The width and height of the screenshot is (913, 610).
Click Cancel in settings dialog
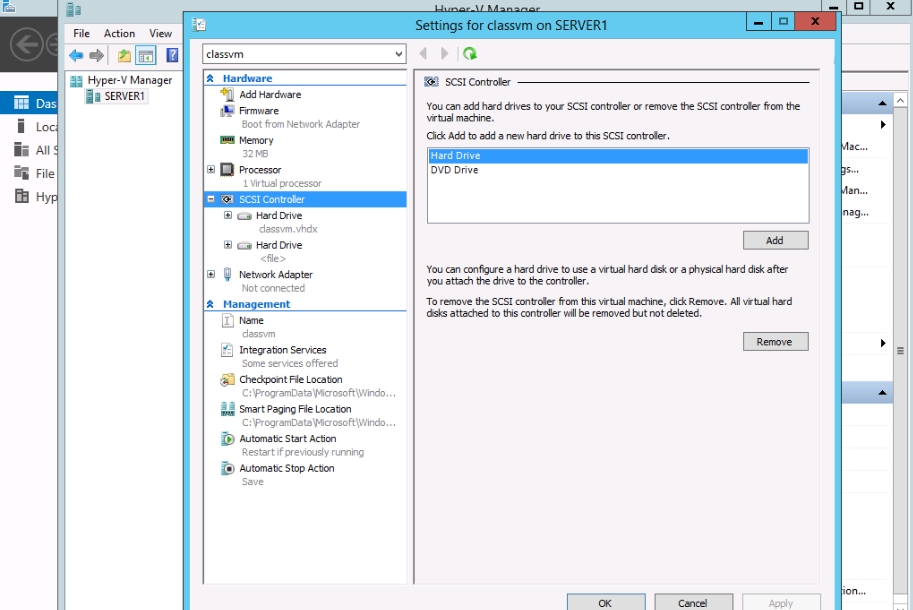693,602
